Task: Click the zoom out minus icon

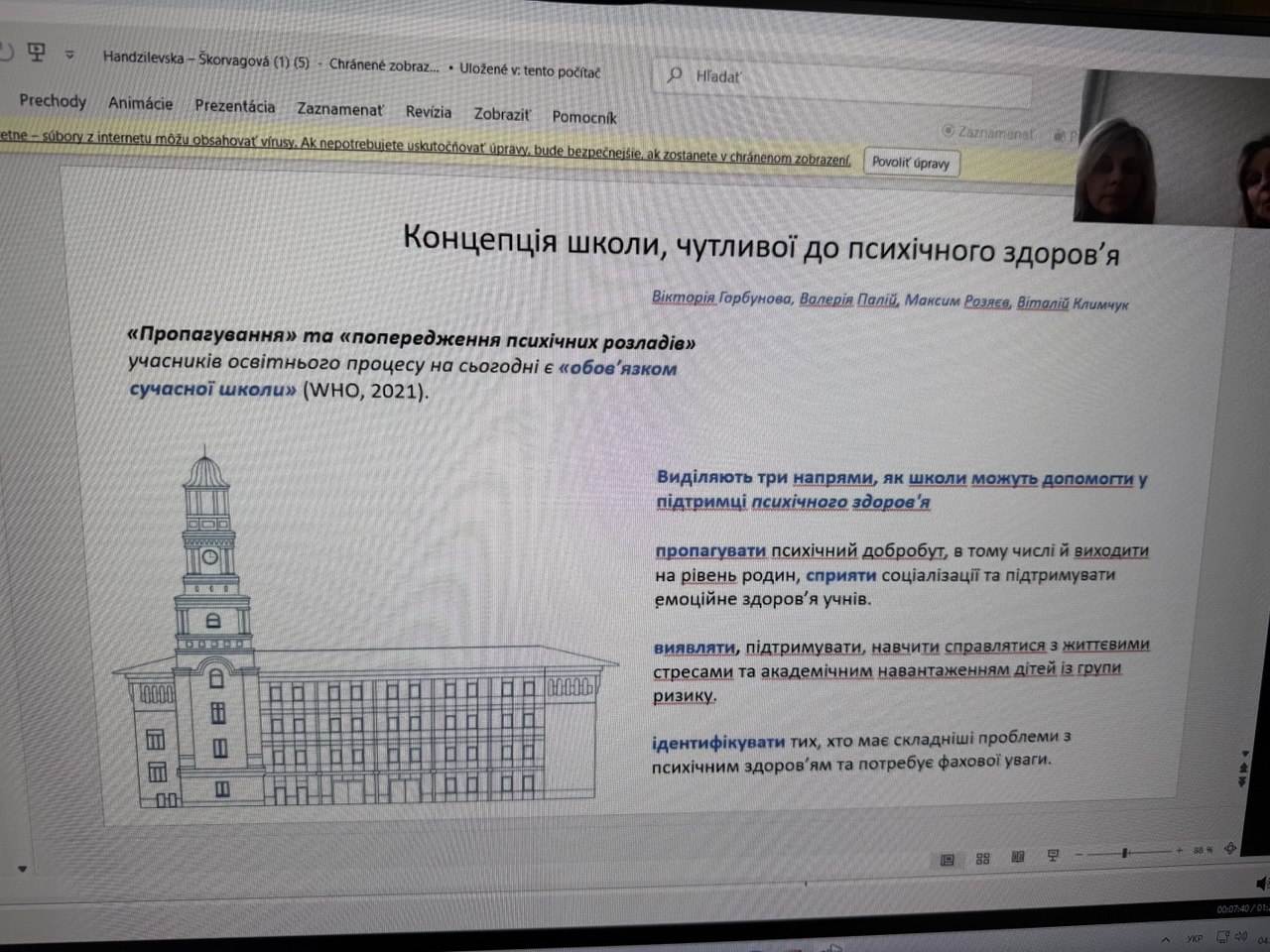Action: [1079, 854]
